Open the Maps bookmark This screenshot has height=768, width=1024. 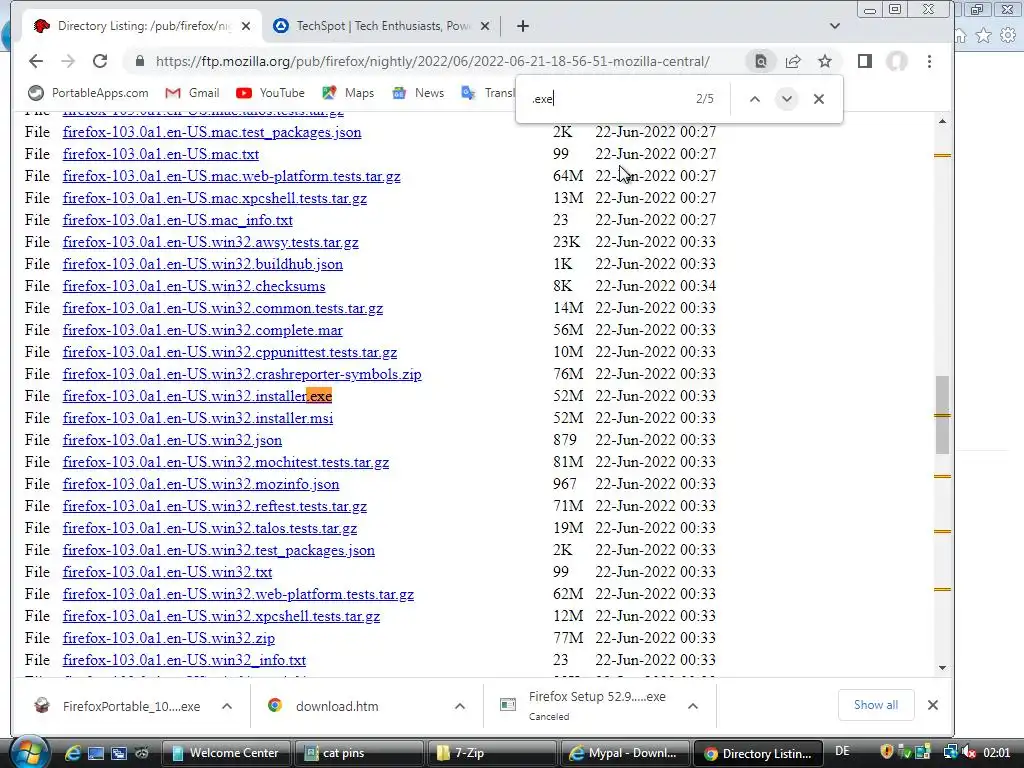point(348,93)
